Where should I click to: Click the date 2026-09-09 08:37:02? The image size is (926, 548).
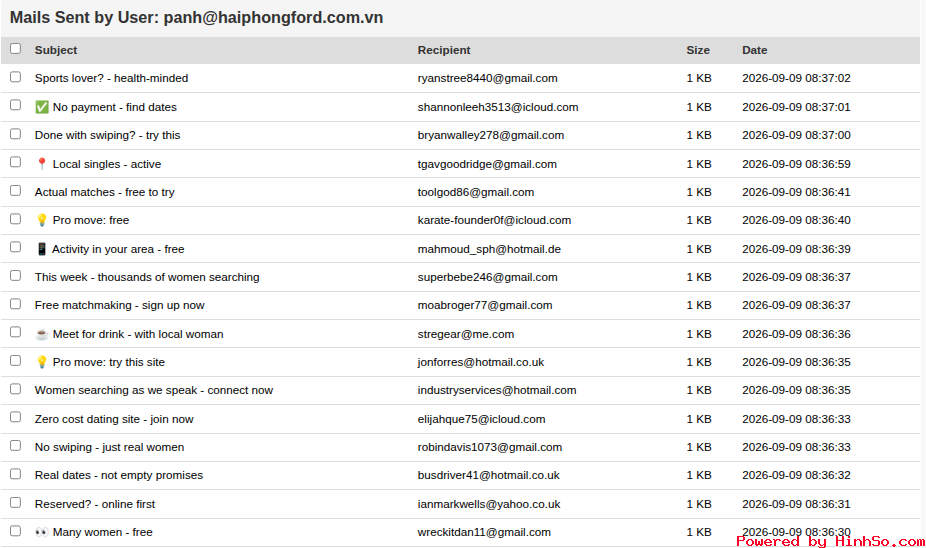[x=796, y=78]
